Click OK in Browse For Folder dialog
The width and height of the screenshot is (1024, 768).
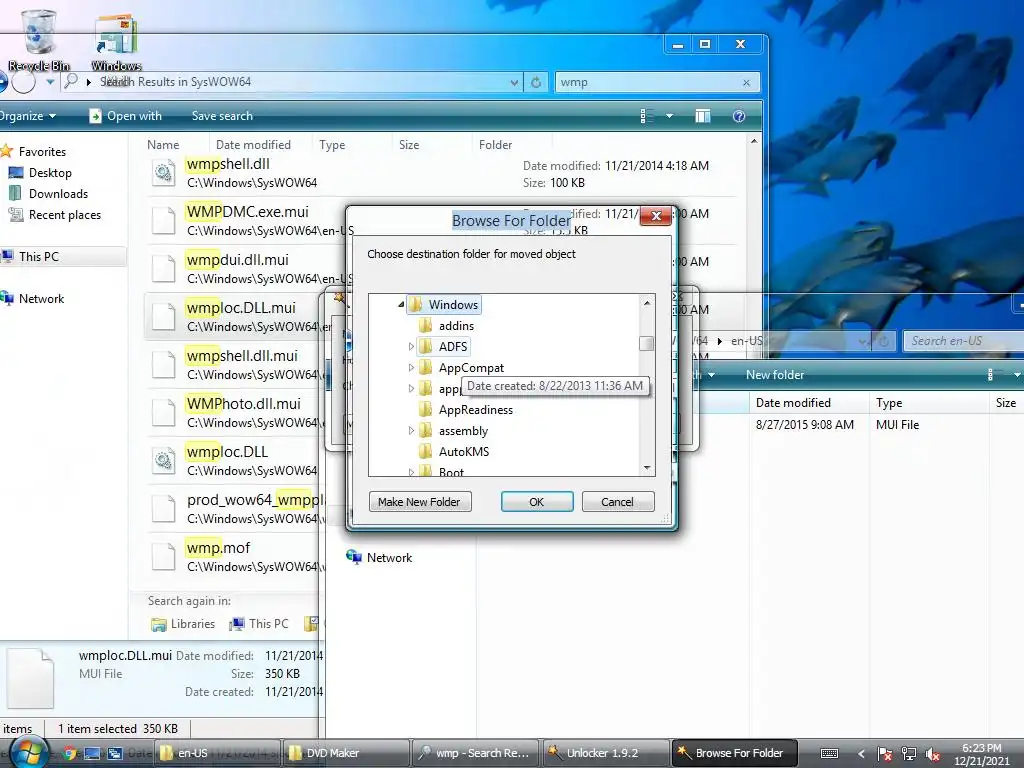click(x=537, y=502)
